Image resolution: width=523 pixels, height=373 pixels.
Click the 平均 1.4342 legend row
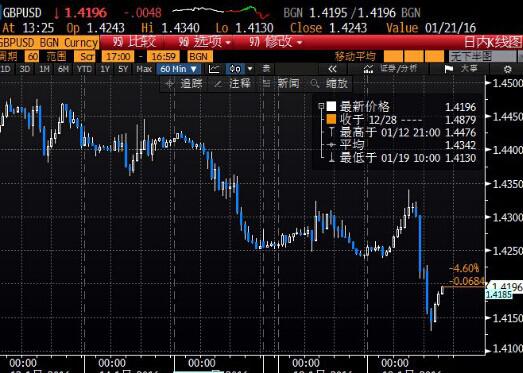coord(402,145)
